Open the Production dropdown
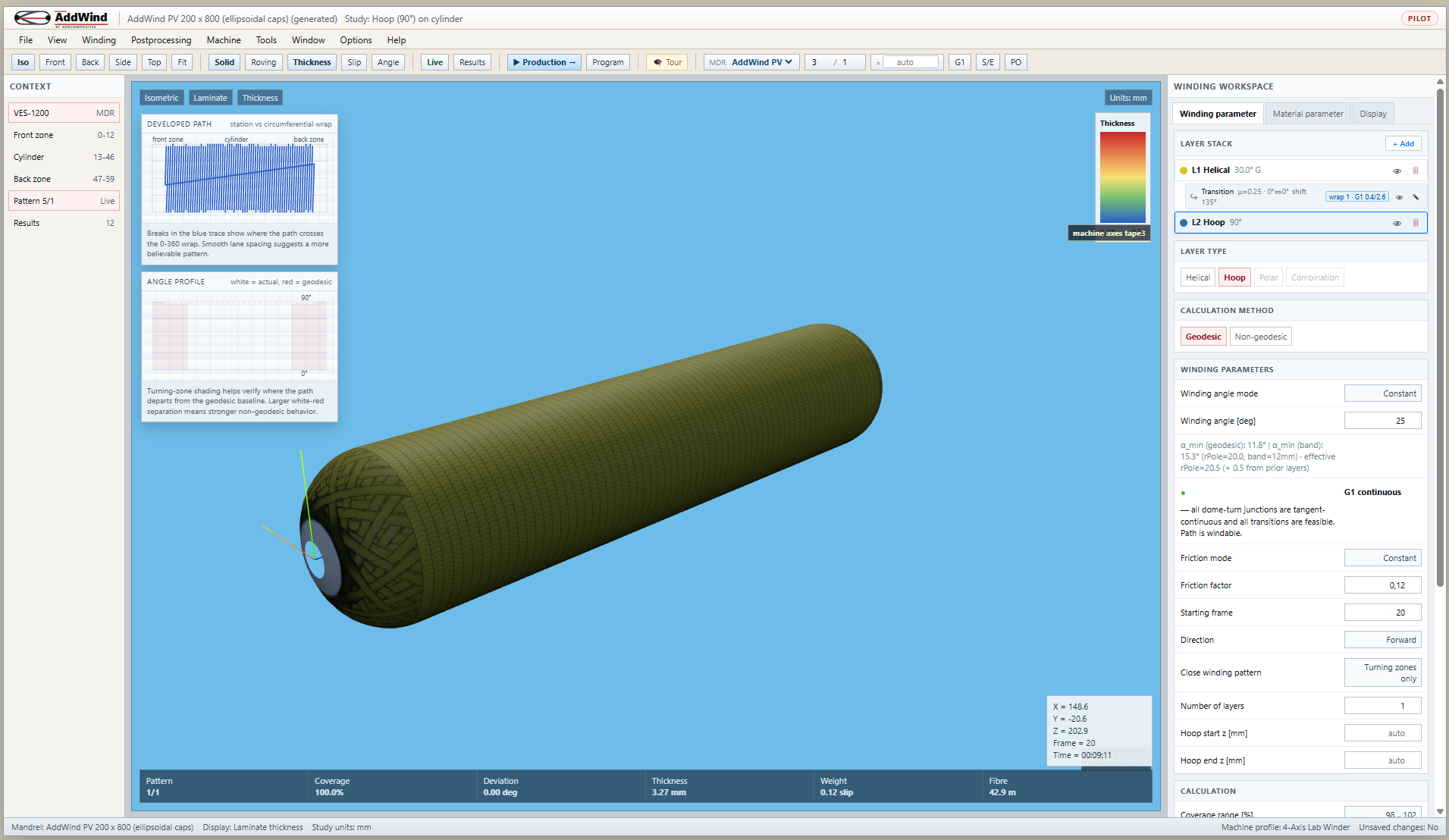Viewport: 1449px width, 840px height. click(x=544, y=62)
